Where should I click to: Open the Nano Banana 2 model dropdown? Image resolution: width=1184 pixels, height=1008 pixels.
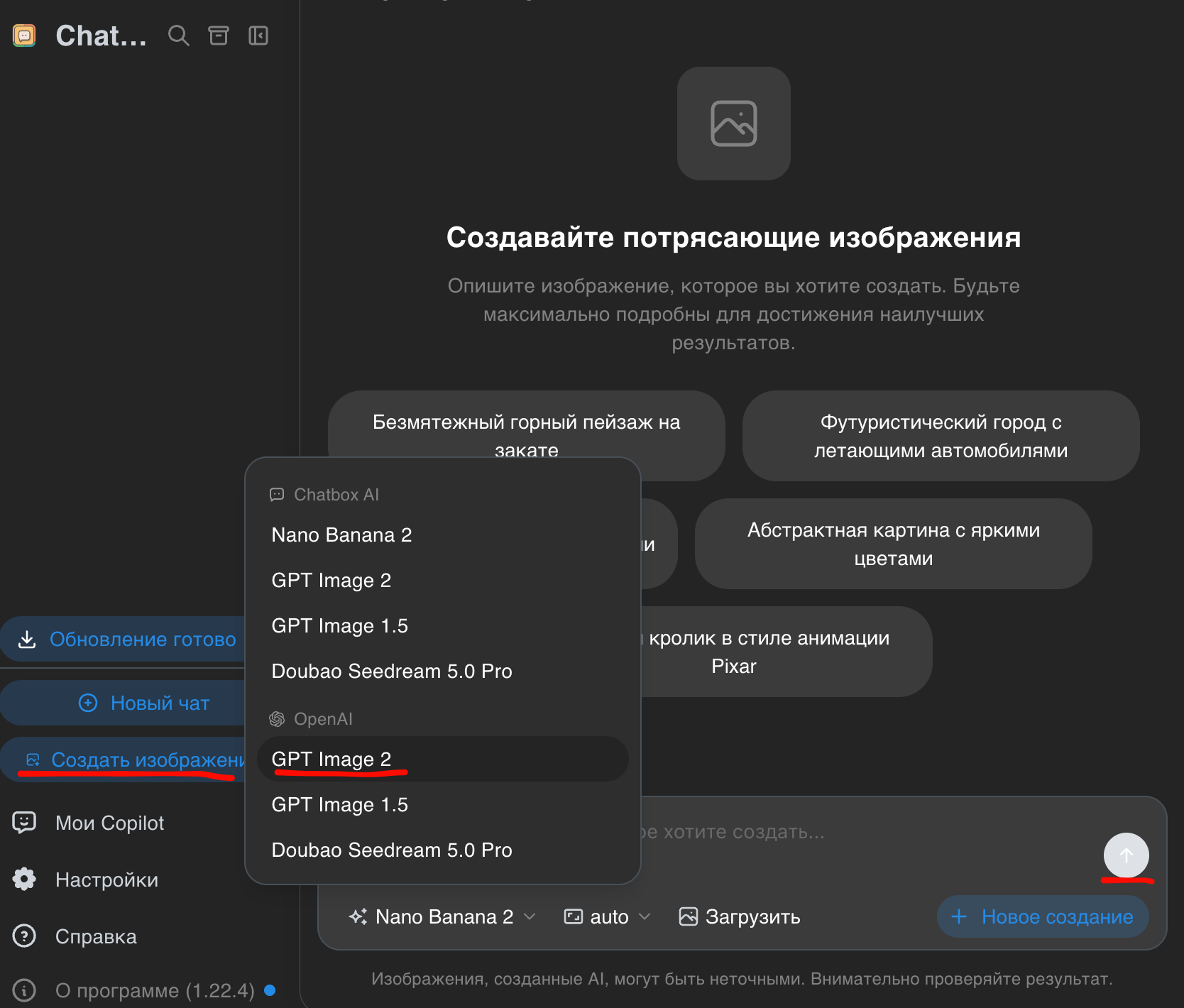click(442, 916)
